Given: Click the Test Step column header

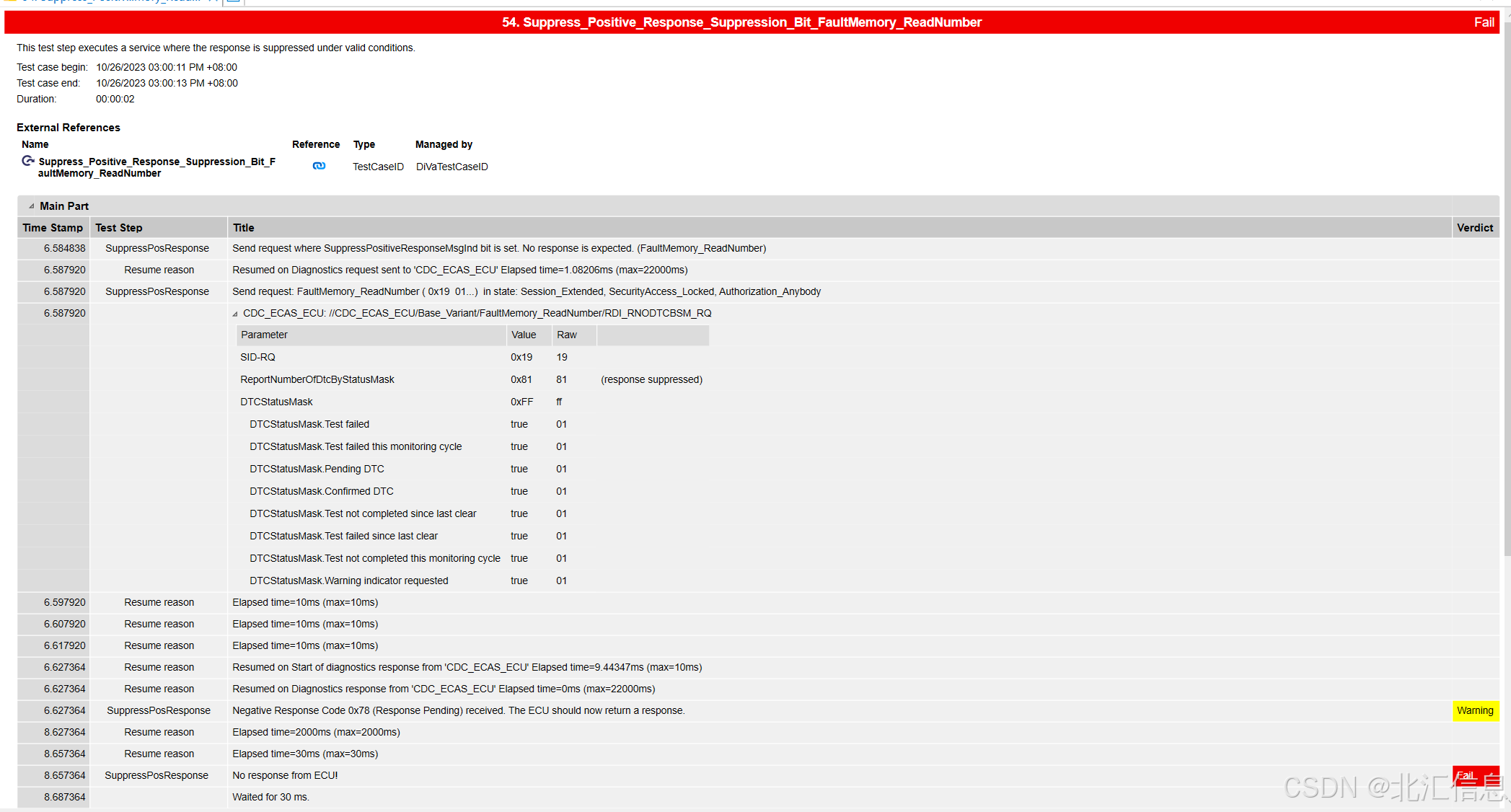Looking at the screenshot, I should 119,228.
